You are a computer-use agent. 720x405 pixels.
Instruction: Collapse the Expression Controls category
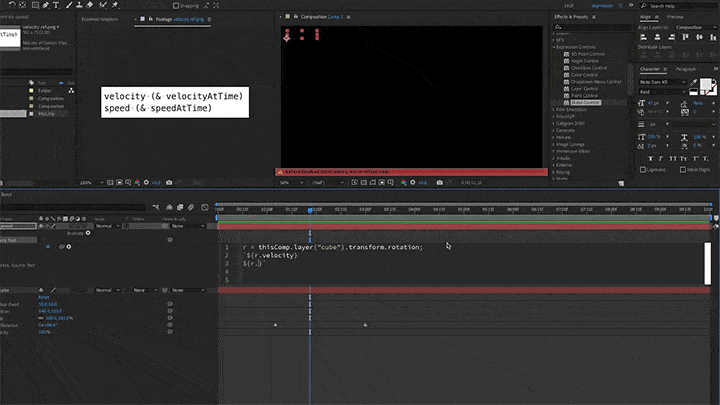point(554,47)
